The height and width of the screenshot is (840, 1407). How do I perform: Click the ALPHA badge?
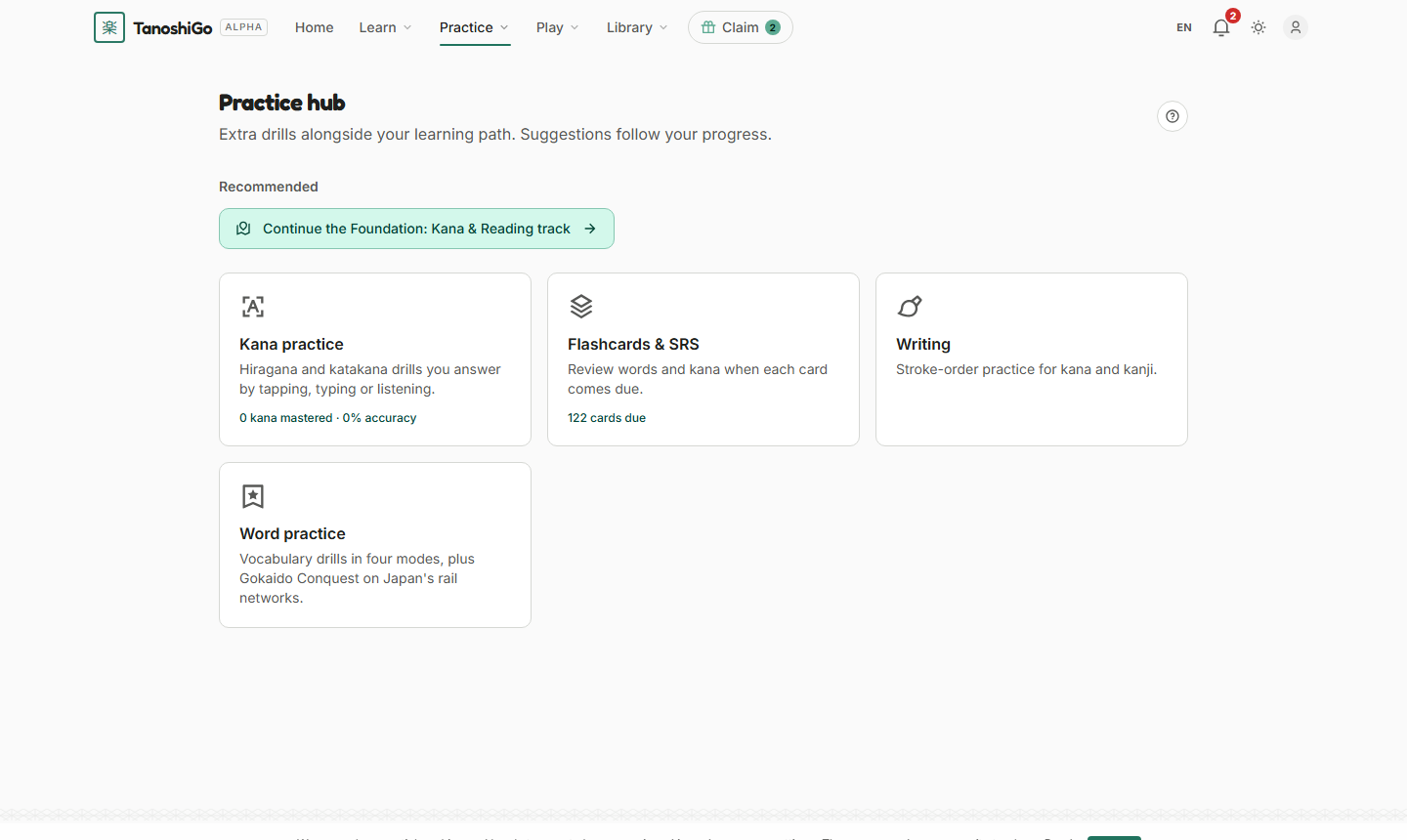244,27
